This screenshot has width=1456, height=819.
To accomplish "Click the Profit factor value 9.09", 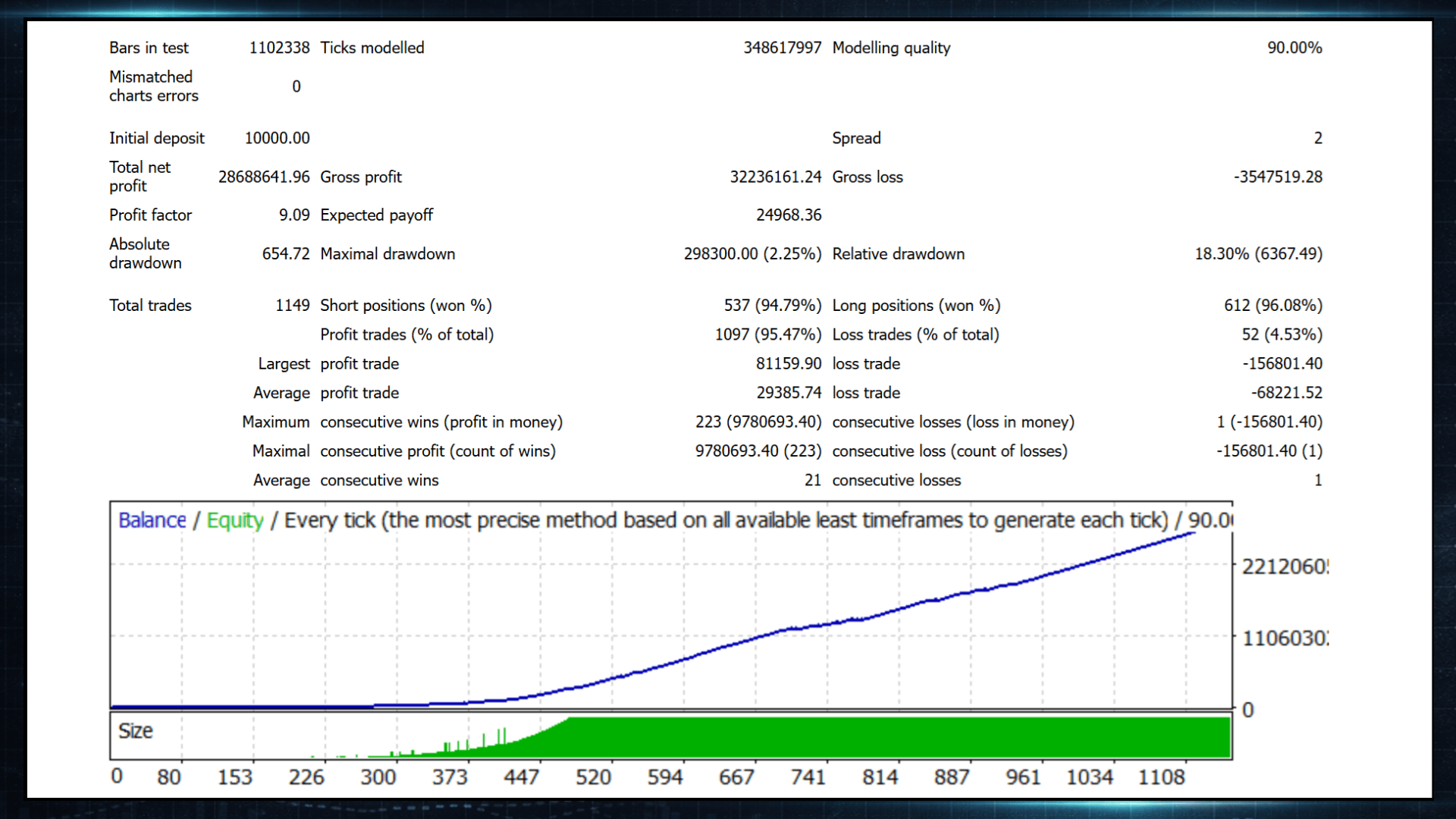I will (x=294, y=215).
